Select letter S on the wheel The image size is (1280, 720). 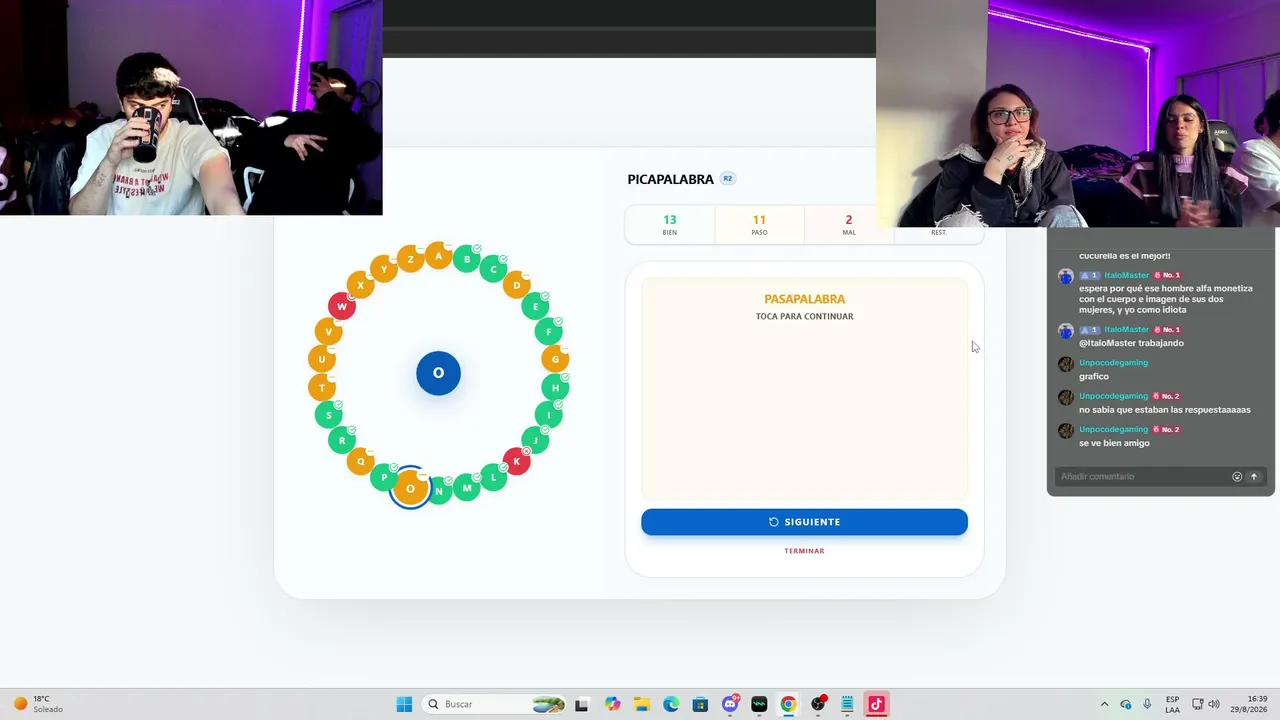coord(328,415)
